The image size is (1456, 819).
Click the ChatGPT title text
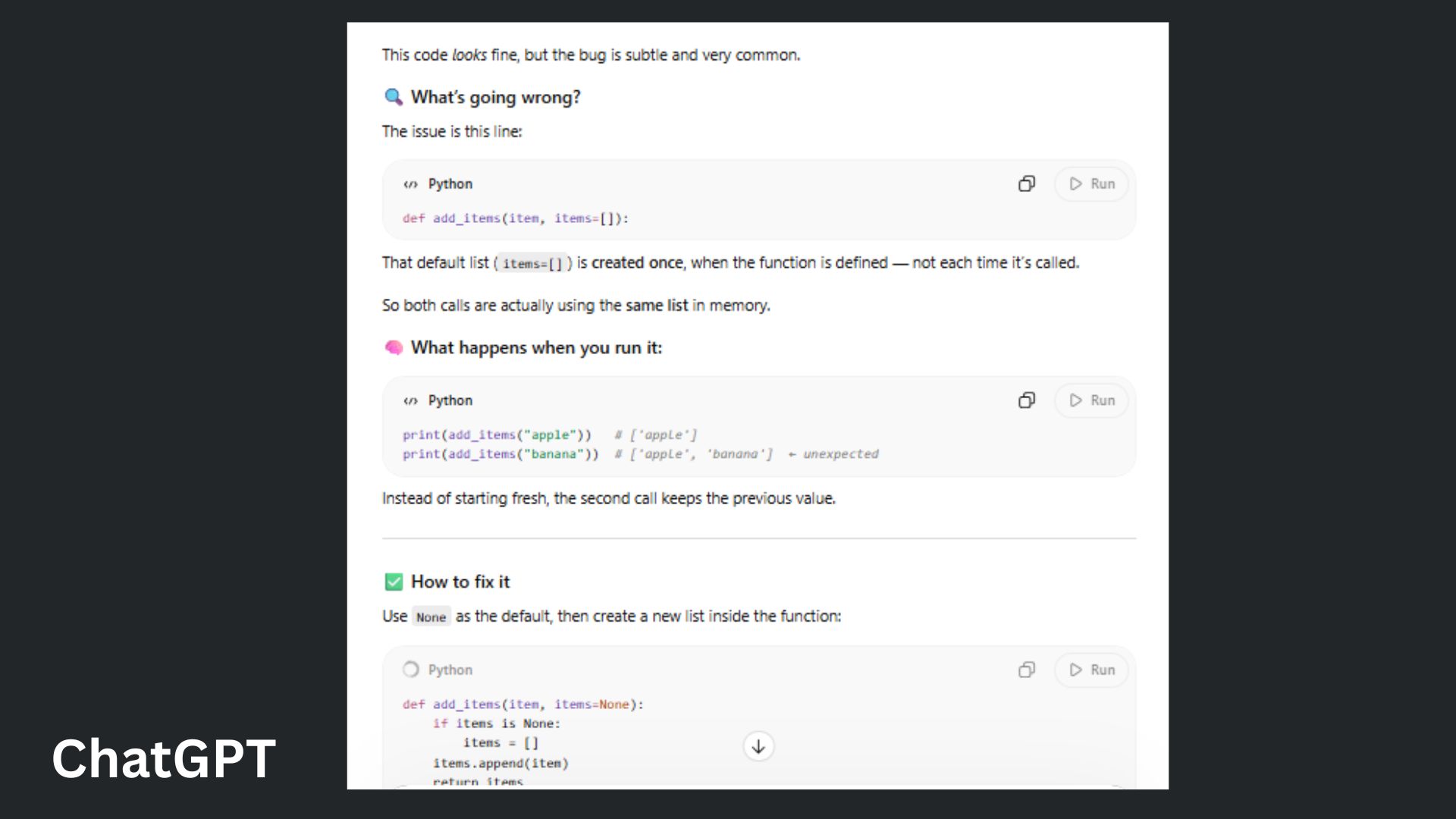[x=164, y=758]
